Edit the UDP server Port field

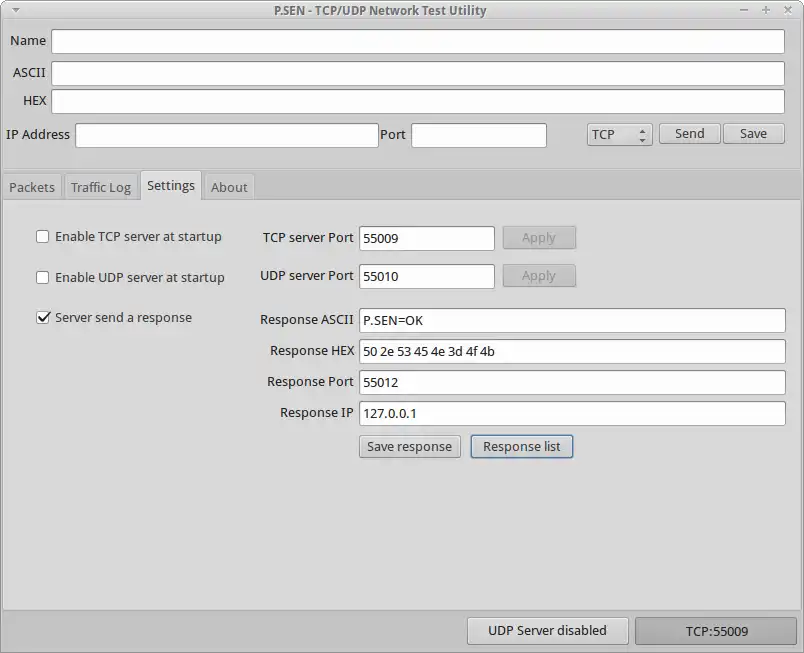click(x=427, y=276)
